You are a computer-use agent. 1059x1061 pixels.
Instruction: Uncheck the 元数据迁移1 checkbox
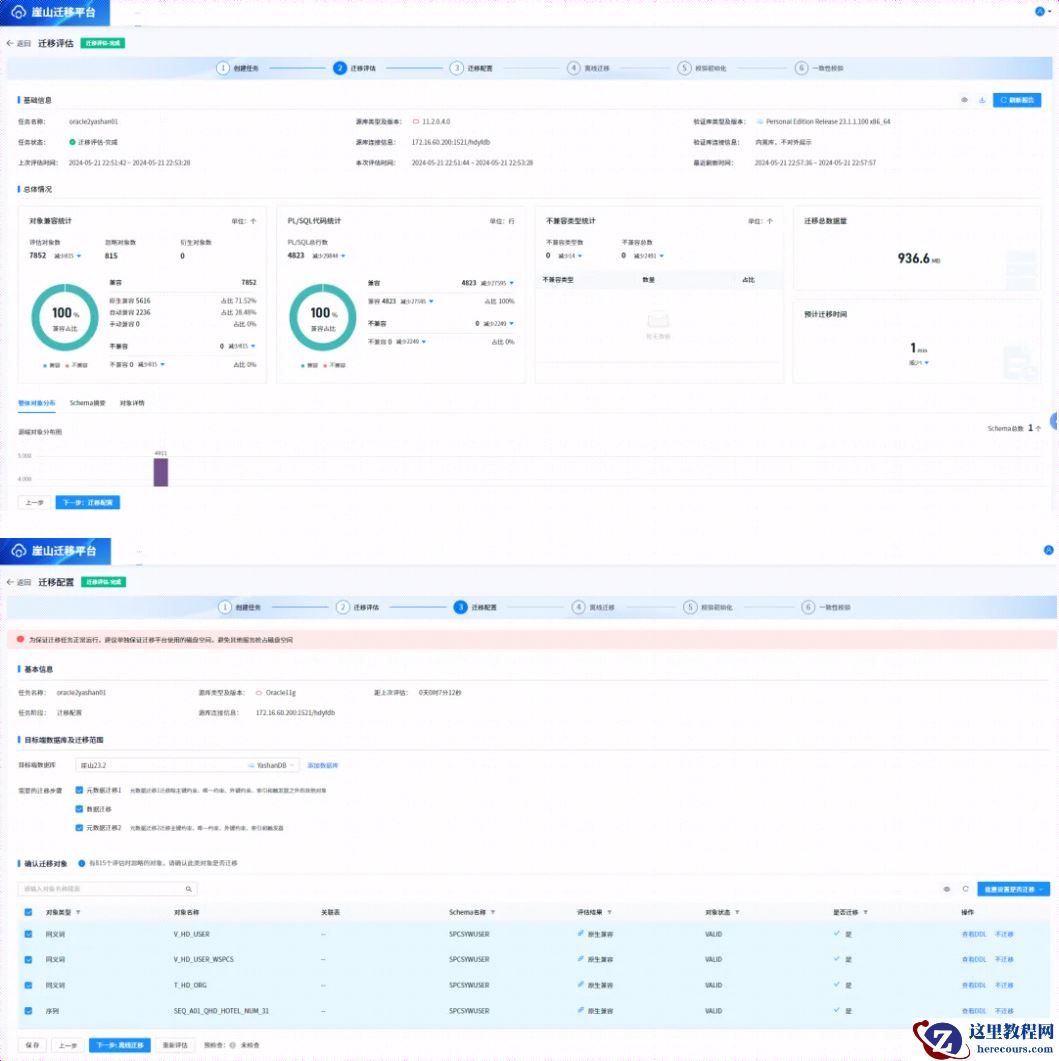(80, 790)
